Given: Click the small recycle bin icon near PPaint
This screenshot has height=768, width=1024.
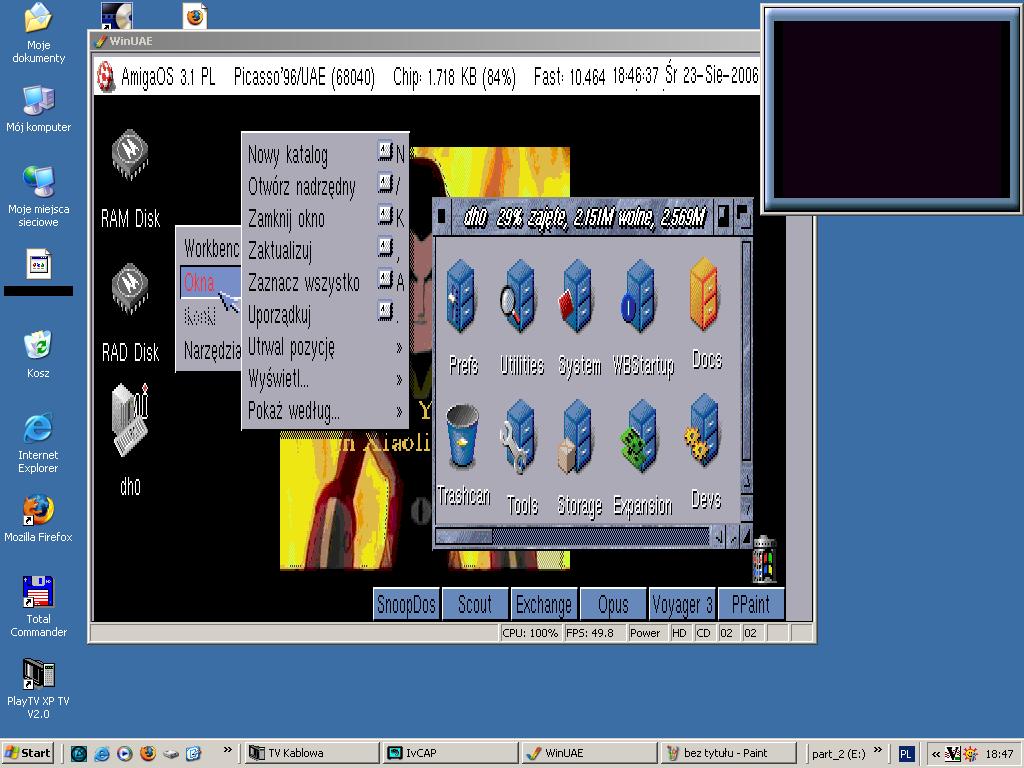Looking at the screenshot, I should pyautogui.click(x=765, y=559).
